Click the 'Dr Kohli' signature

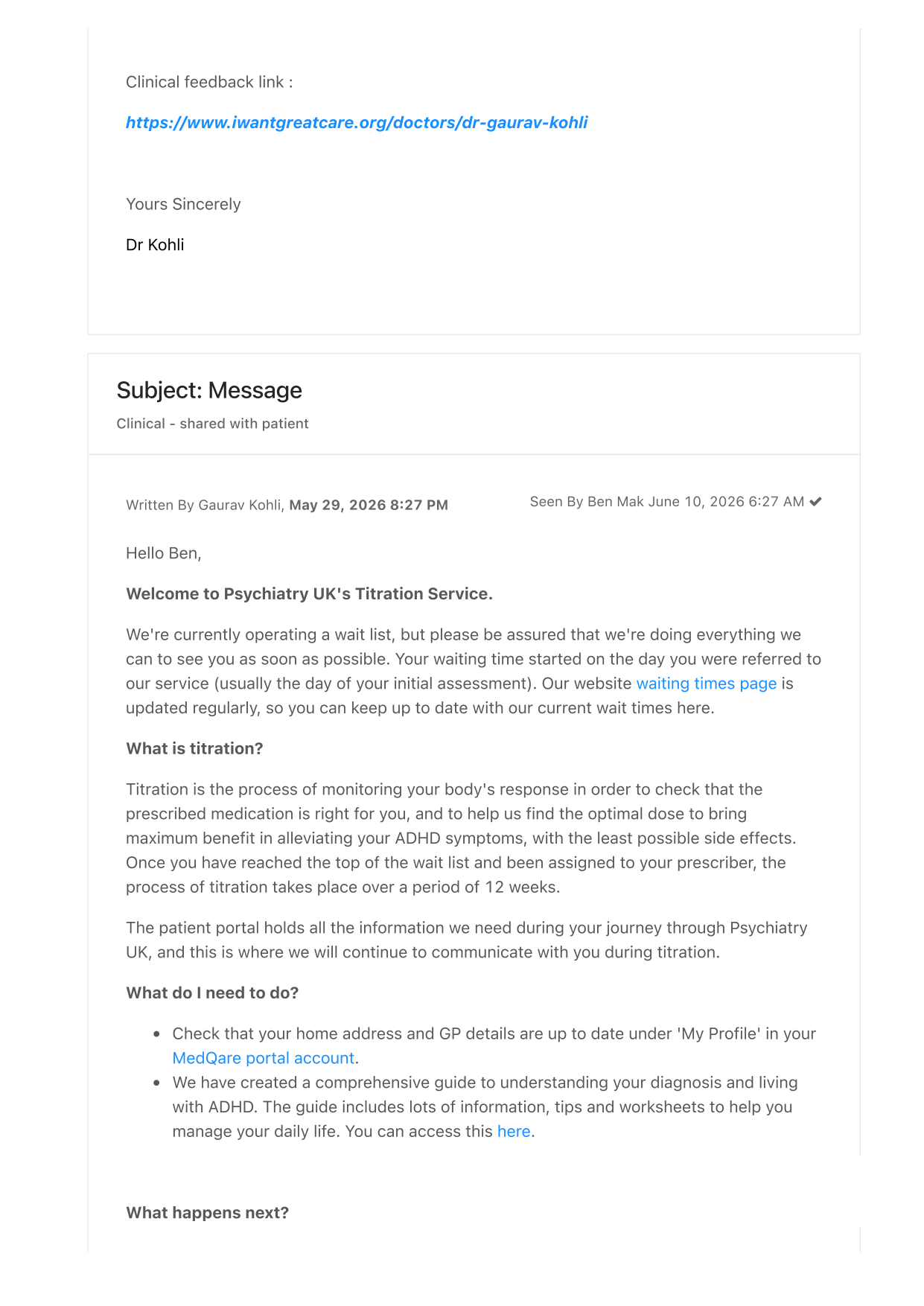(x=155, y=245)
